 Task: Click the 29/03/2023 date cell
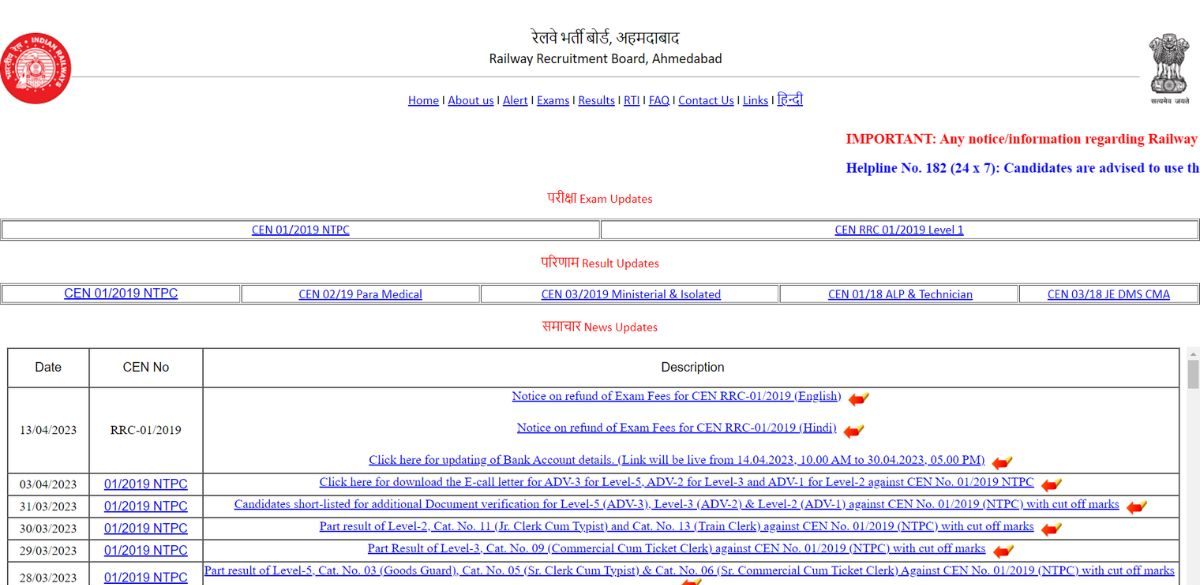point(48,550)
